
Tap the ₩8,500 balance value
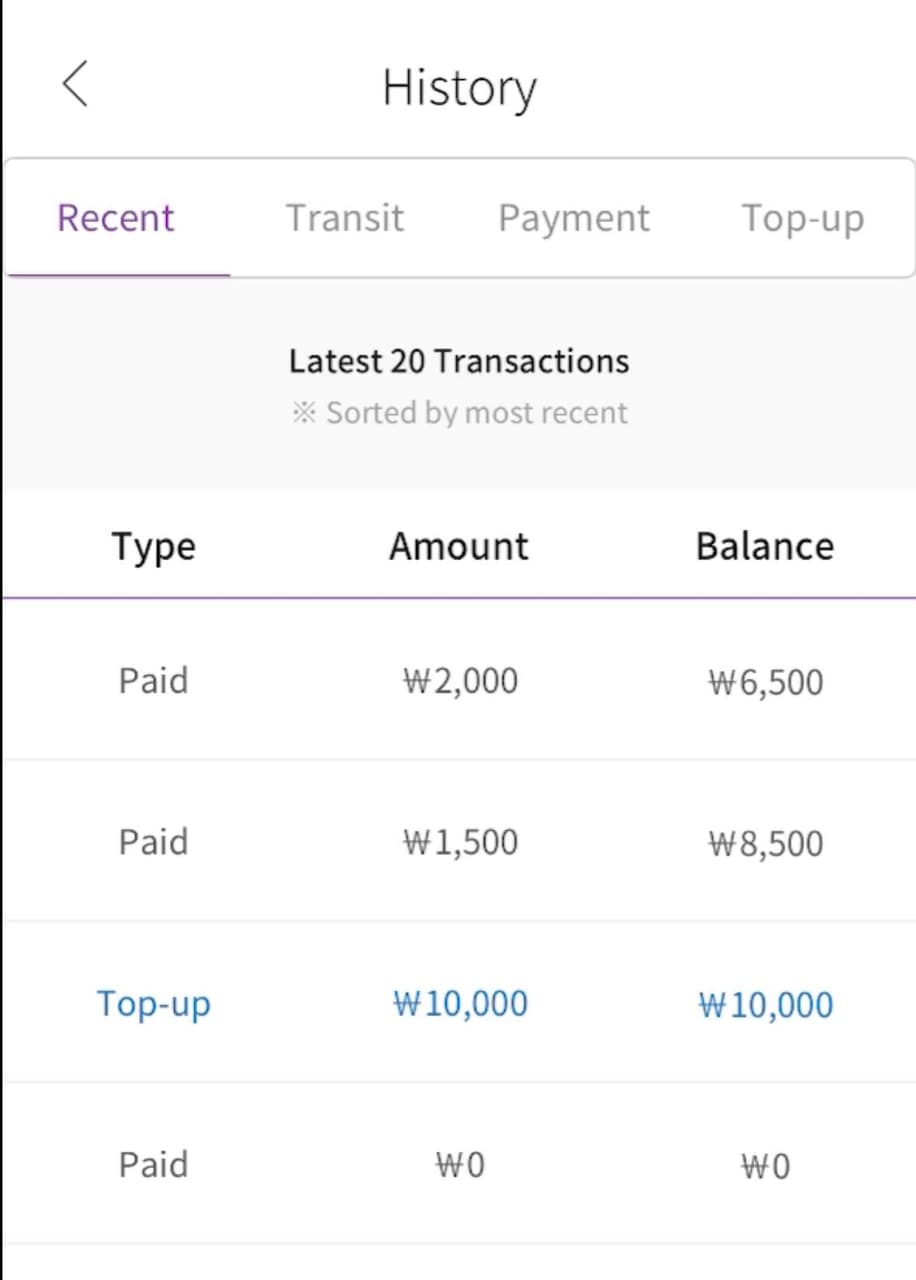pyautogui.click(x=765, y=843)
